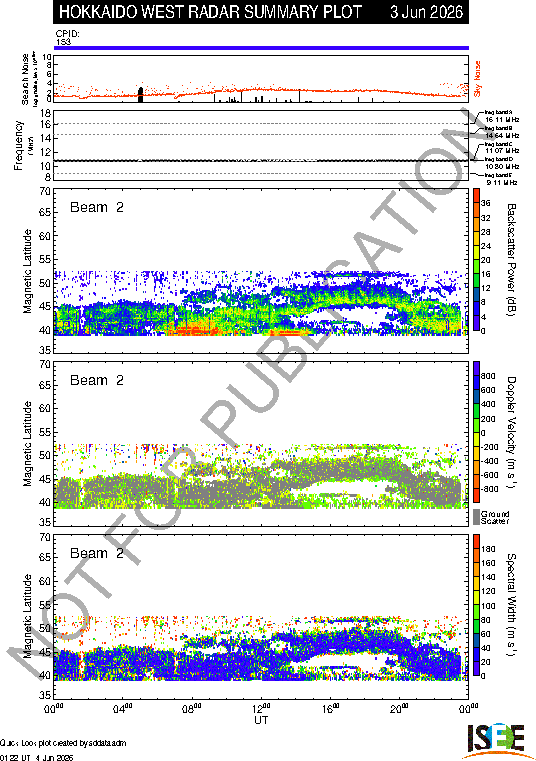Click the Ground Scatter gray legend box
The image size is (536, 761).
476,517
